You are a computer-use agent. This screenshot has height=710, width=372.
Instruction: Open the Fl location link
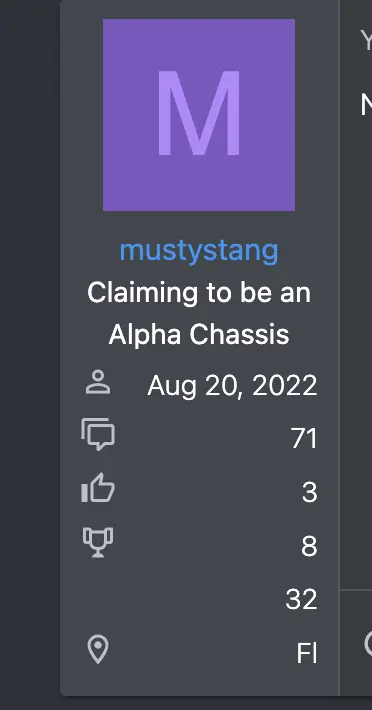(x=307, y=654)
